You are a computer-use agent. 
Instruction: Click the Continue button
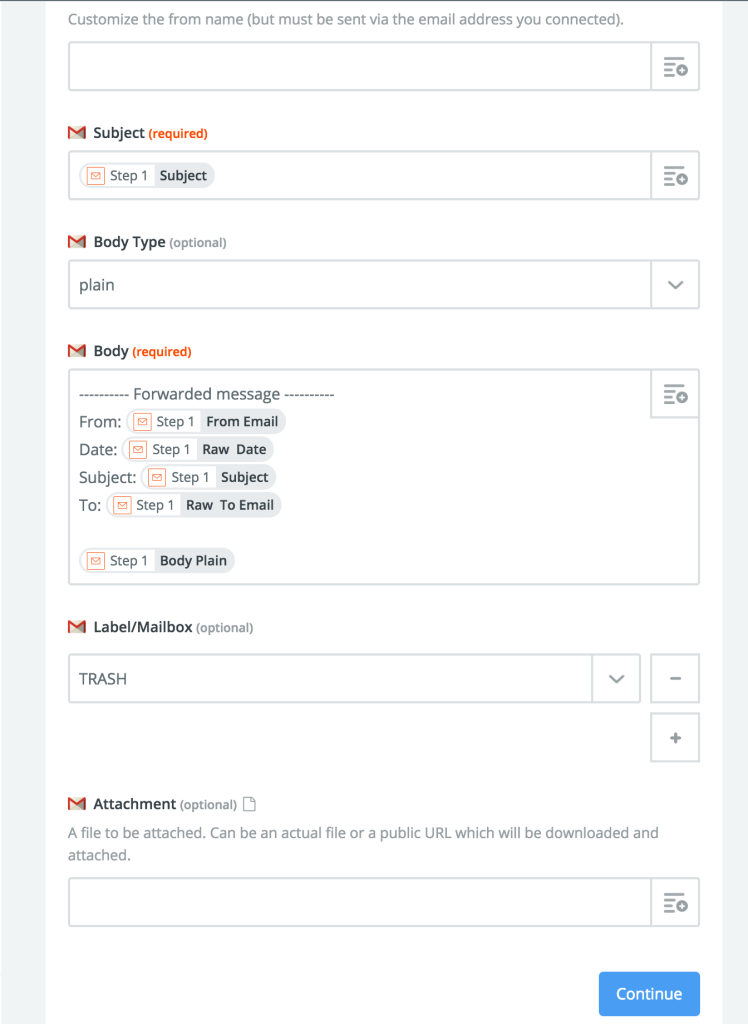tap(649, 994)
